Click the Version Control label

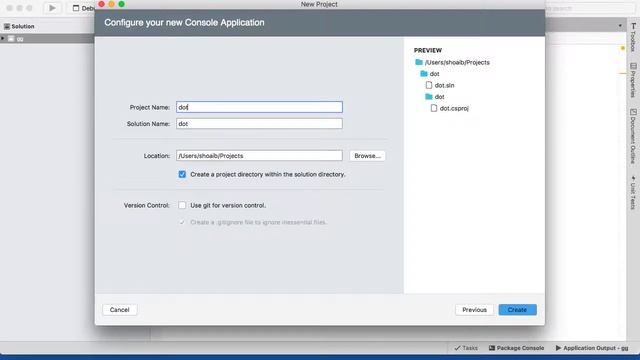point(147,205)
